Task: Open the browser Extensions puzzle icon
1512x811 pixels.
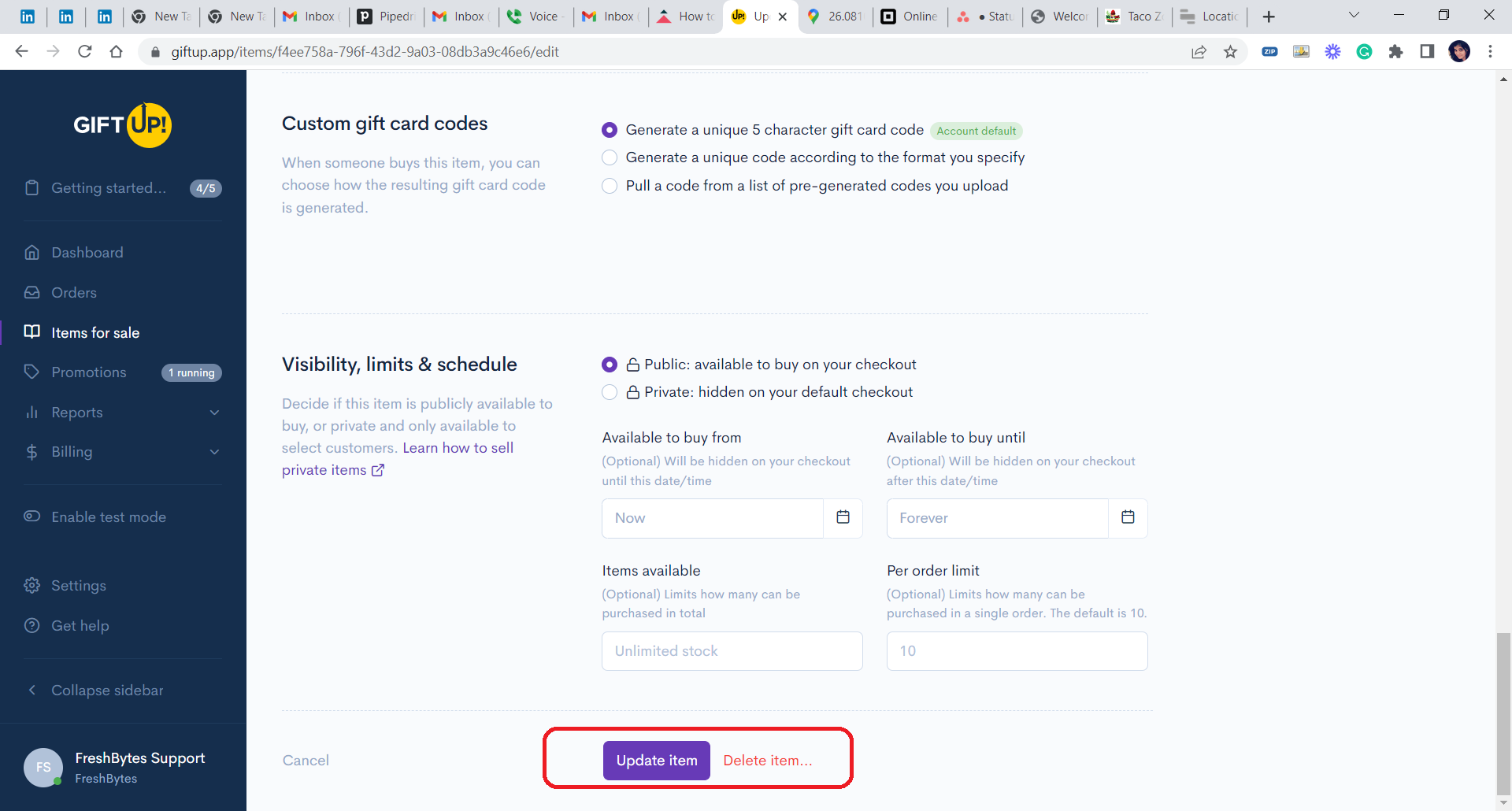Action: pyautogui.click(x=1395, y=52)
